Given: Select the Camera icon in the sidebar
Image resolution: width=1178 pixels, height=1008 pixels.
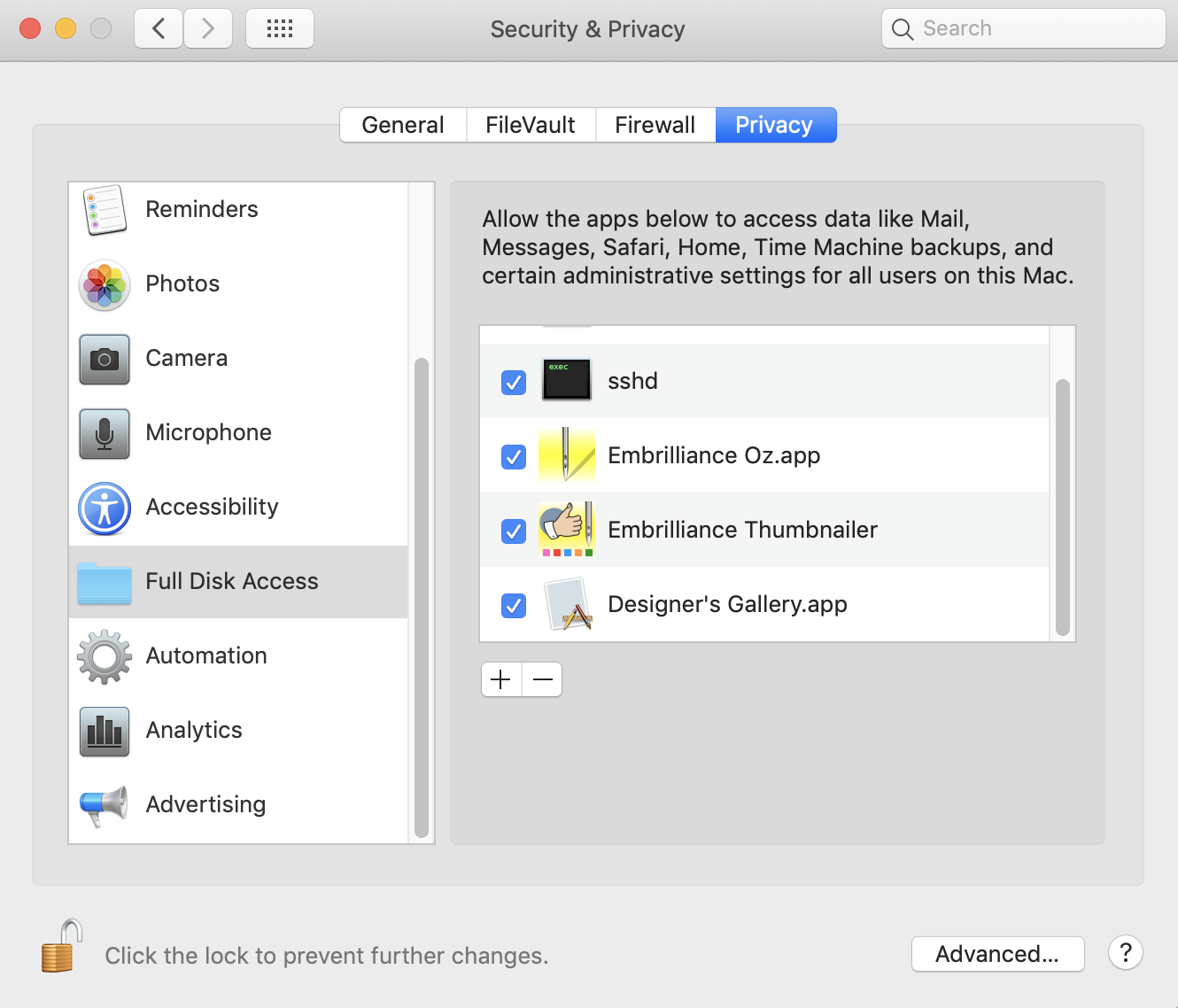Looking at the screenshot, I should pyautogui.click(x=105, y=359).
